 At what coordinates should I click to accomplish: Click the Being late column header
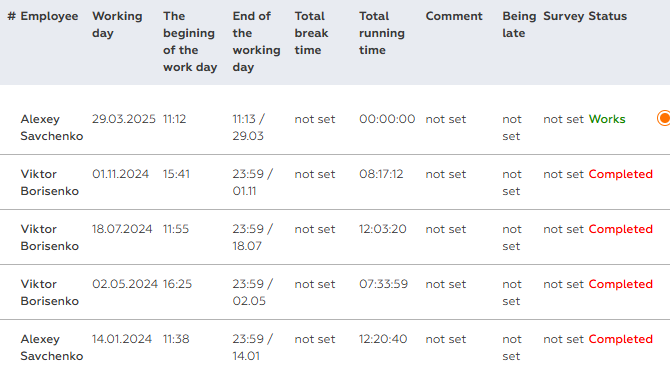[x=519, y=24]
